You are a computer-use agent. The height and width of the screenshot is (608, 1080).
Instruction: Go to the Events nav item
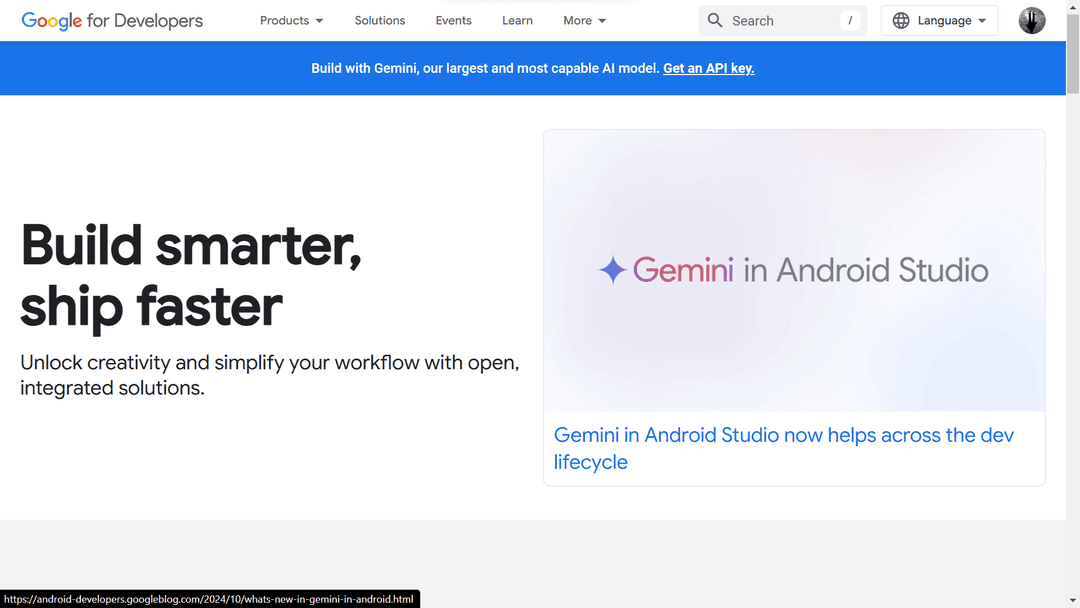pos(453,20)
